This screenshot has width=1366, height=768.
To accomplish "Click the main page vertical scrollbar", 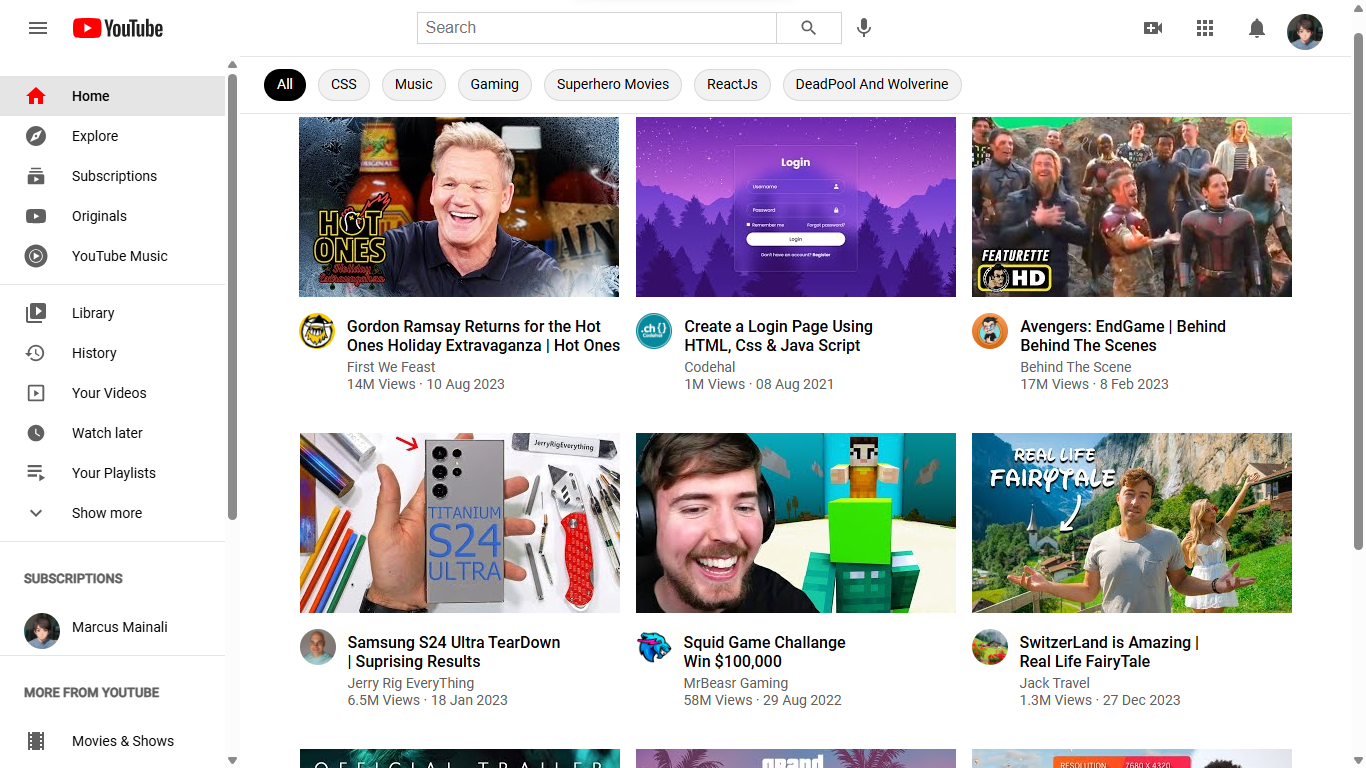I will click(x=1358, y=290).
